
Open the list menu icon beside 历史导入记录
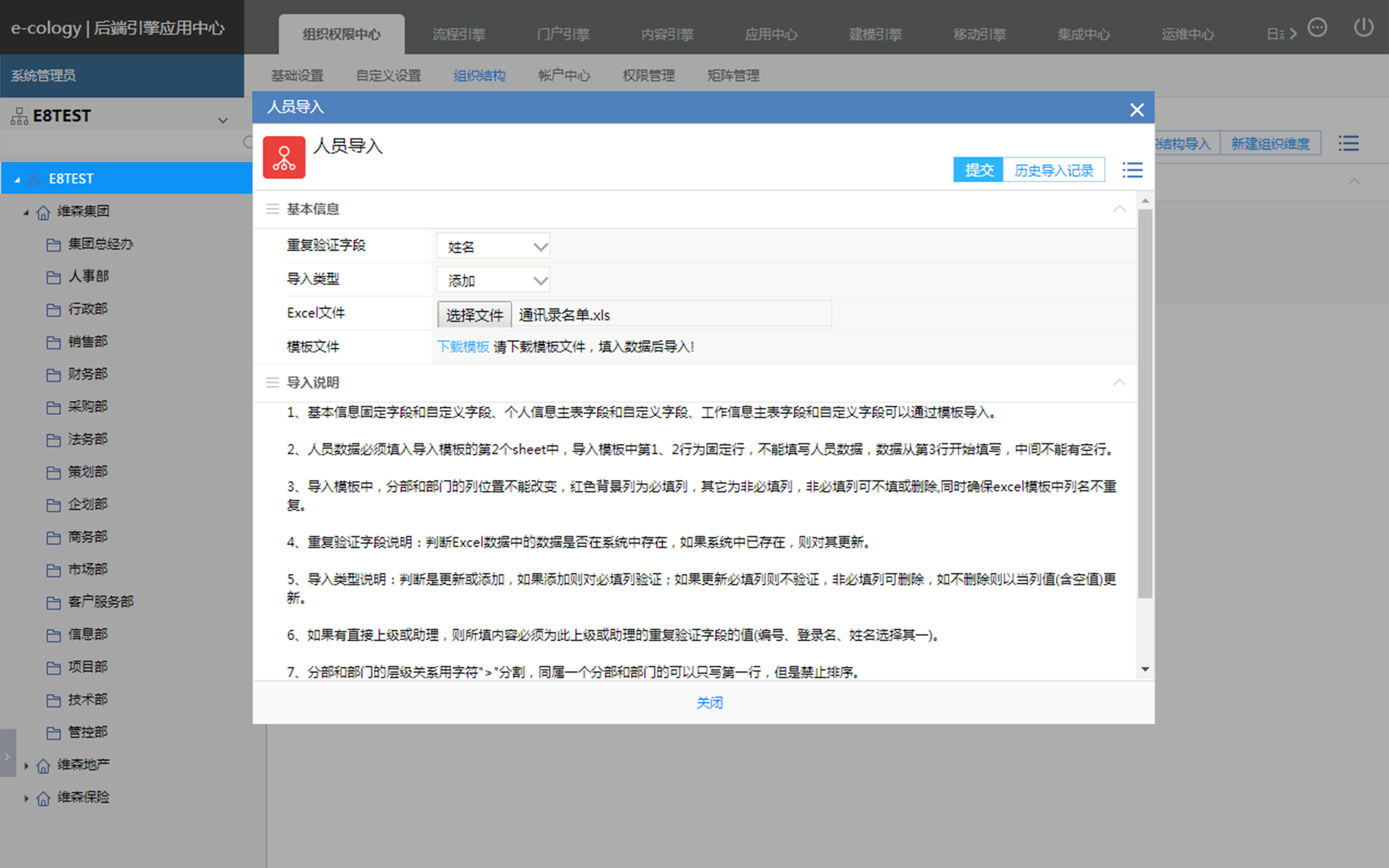tap(1132, 170)
